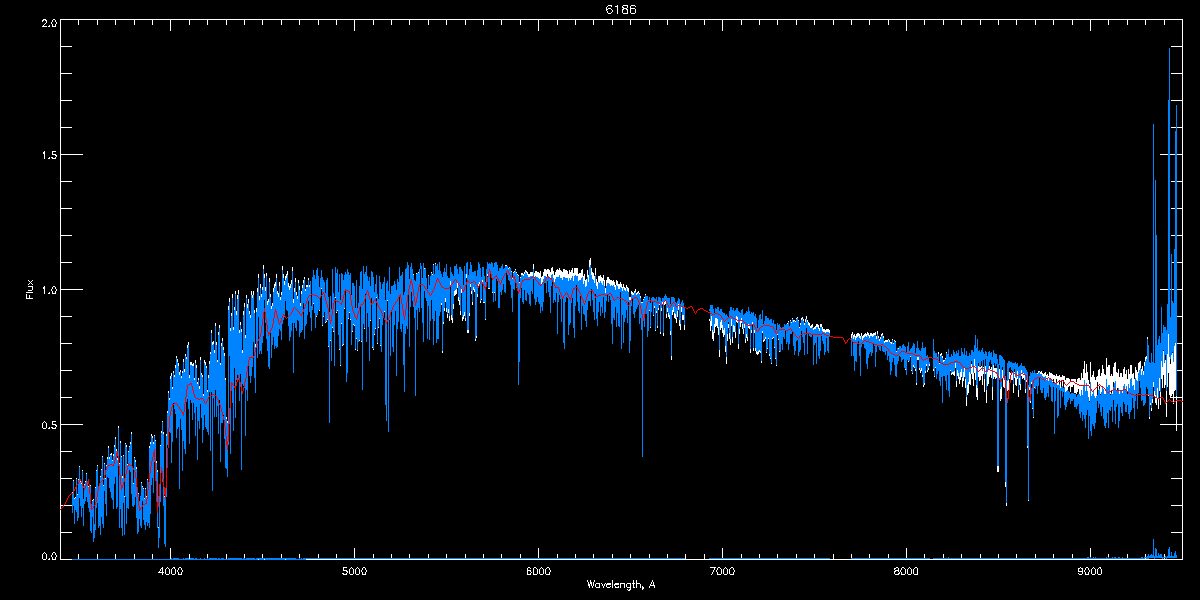This screenshot has width=1200, height=600.
Task: Click the Flux axis label
Action: pos(30,289)
